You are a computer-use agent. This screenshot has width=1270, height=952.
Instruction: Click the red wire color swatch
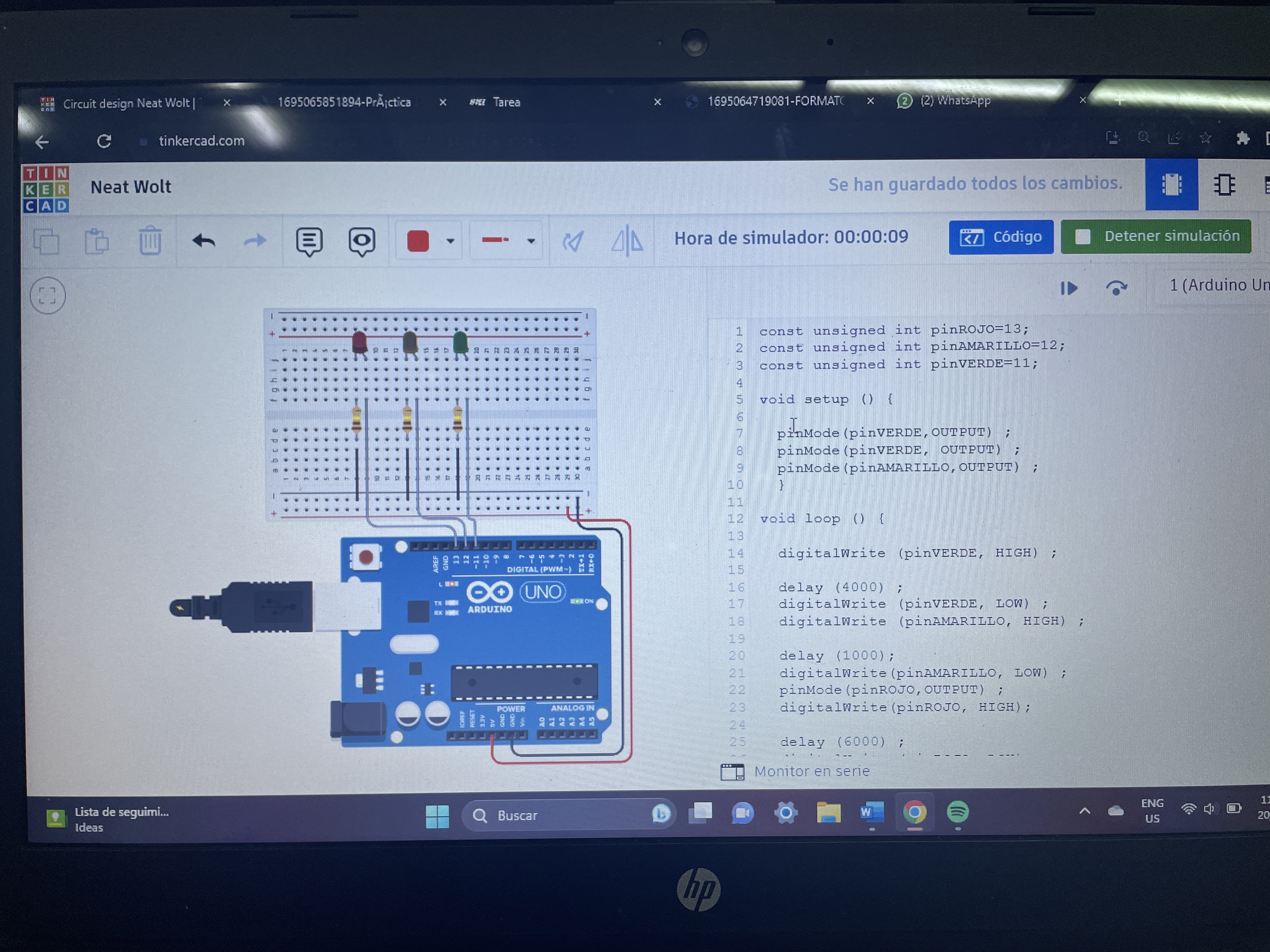click(x=418, y=241)
